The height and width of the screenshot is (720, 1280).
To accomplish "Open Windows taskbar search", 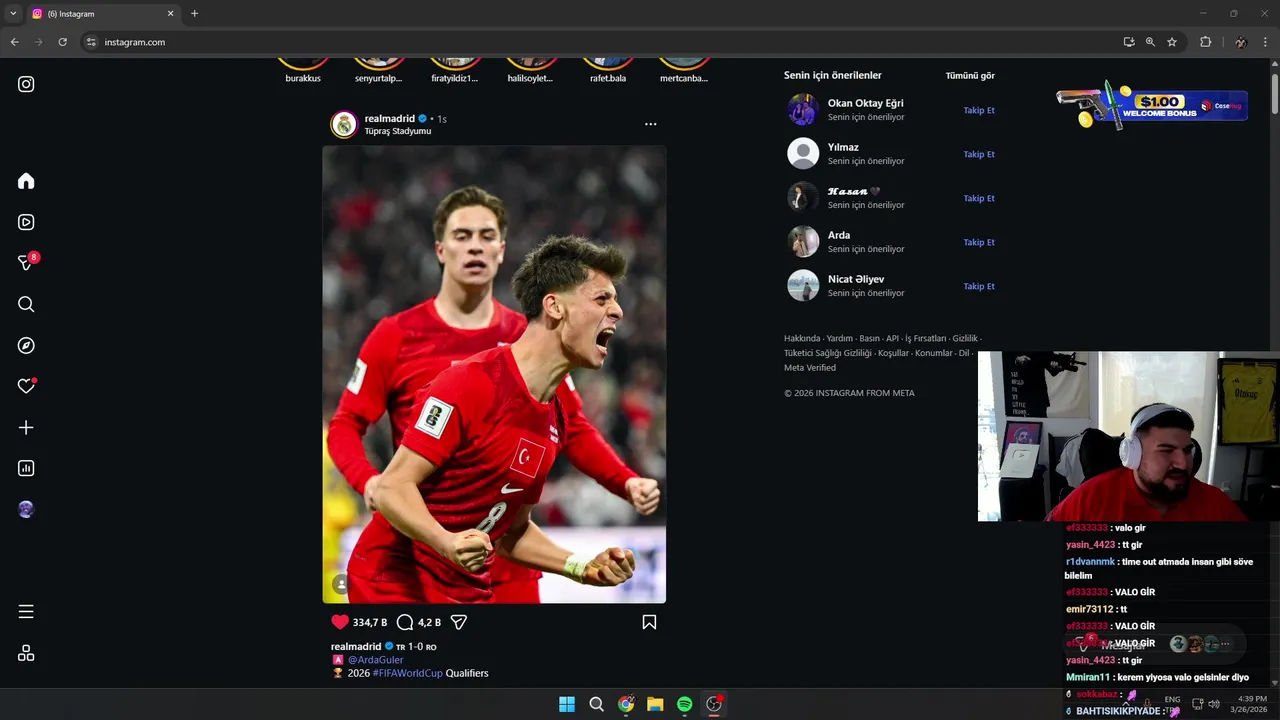I will (x=596, y=704).
